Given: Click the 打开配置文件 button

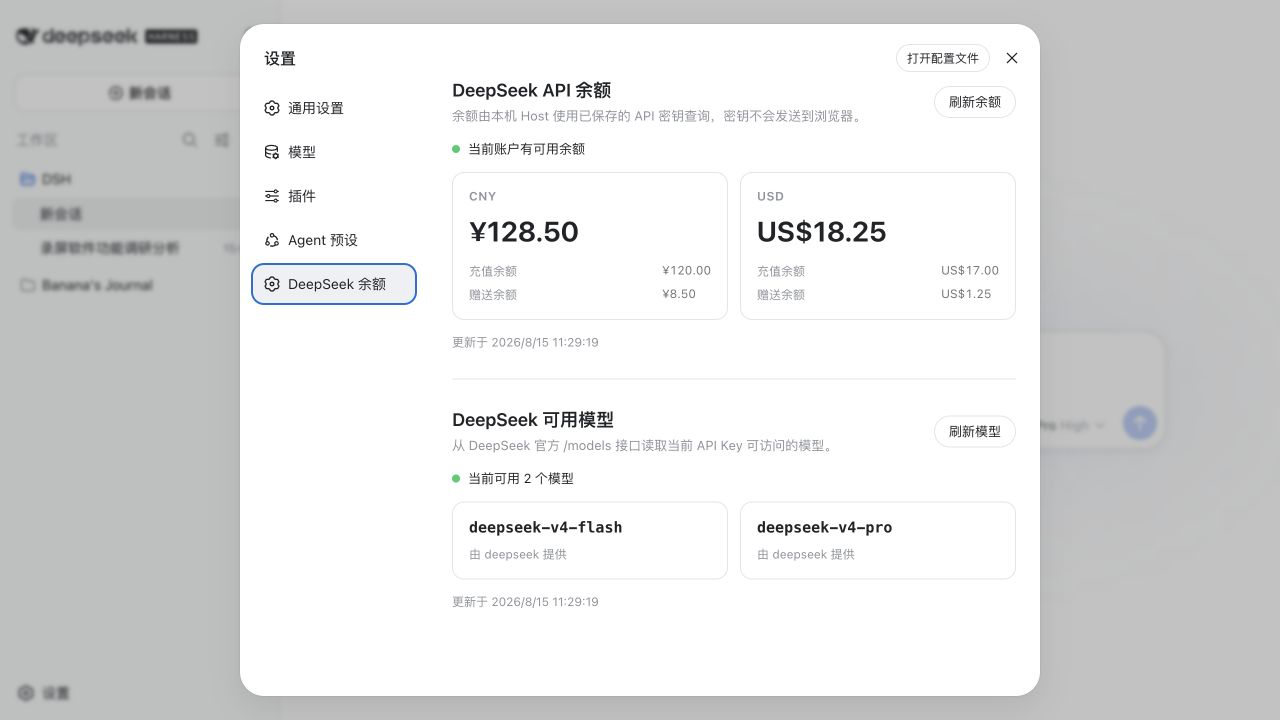Looking at the screenshot, I should 943,58.
